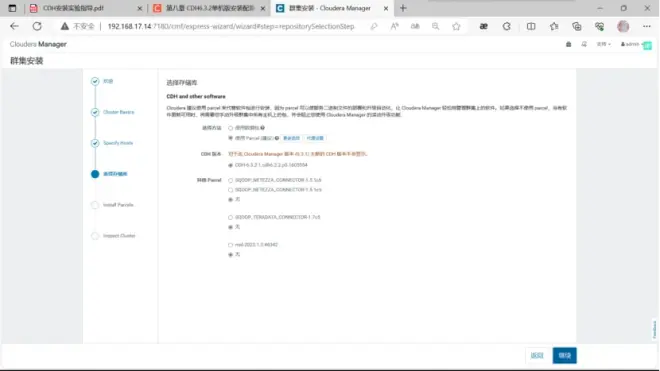Click the browser back arrow
660x371 pixels.
[x=14, y=26]
